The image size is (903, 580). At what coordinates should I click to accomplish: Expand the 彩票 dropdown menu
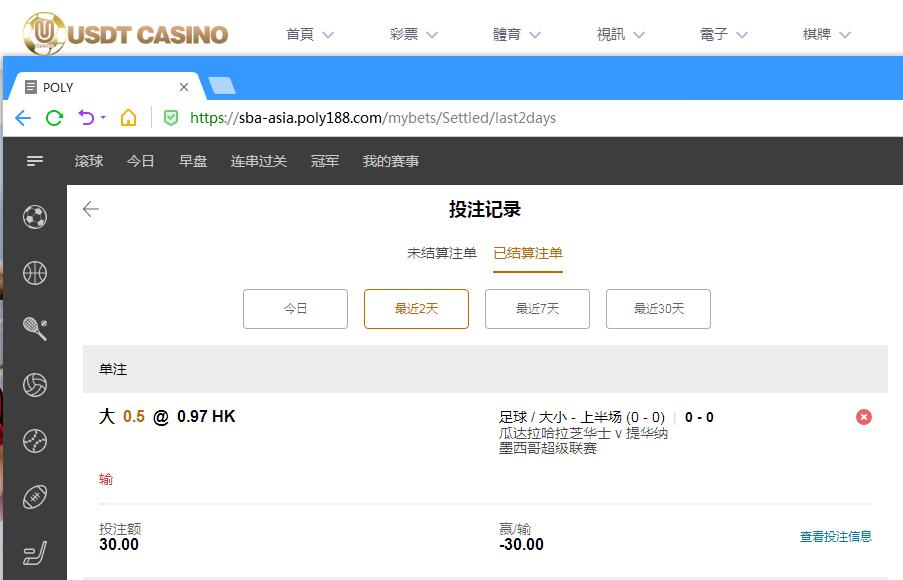pos(413,35)
